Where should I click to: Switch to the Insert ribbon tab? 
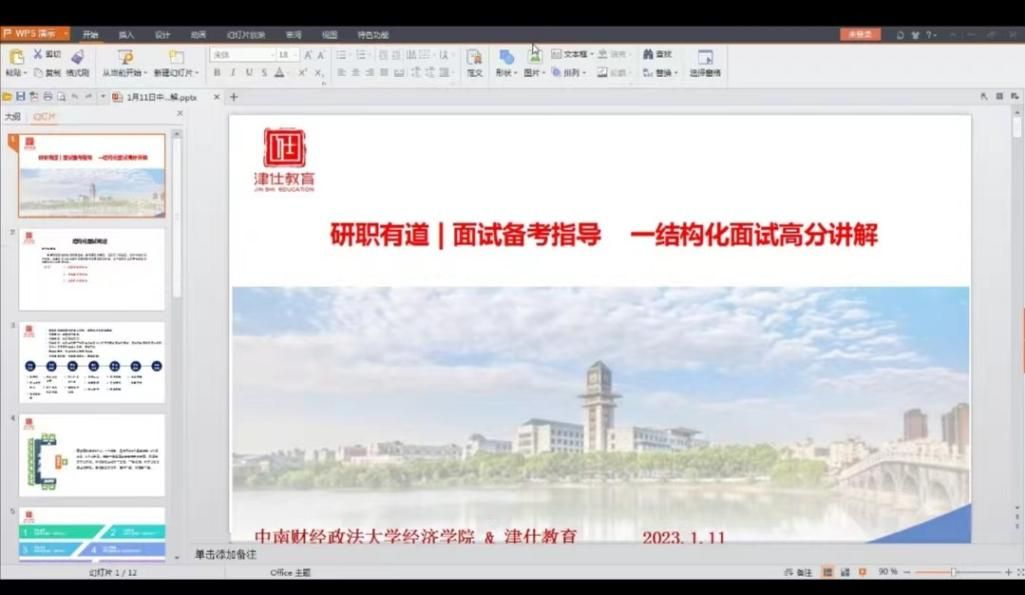coord(126,35)
